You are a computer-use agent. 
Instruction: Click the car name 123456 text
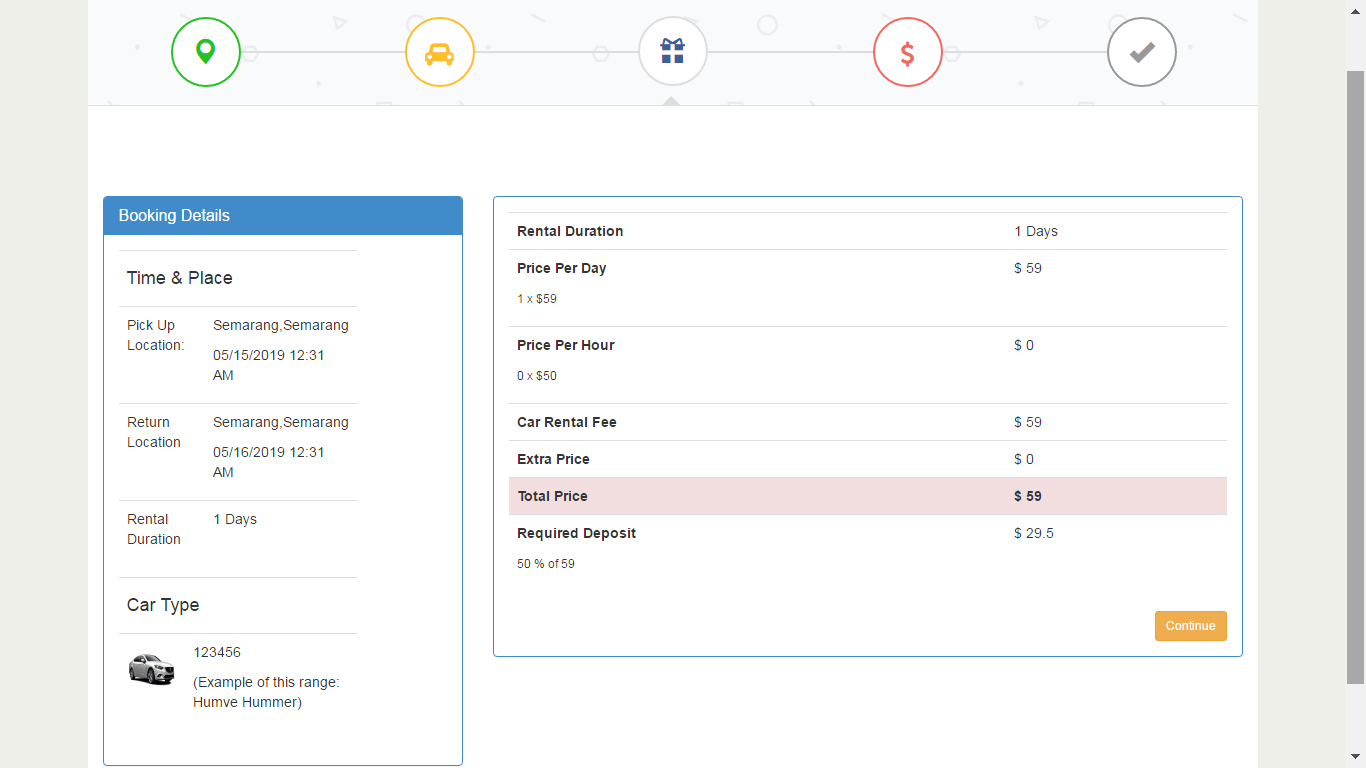click(x=217, y=652)
